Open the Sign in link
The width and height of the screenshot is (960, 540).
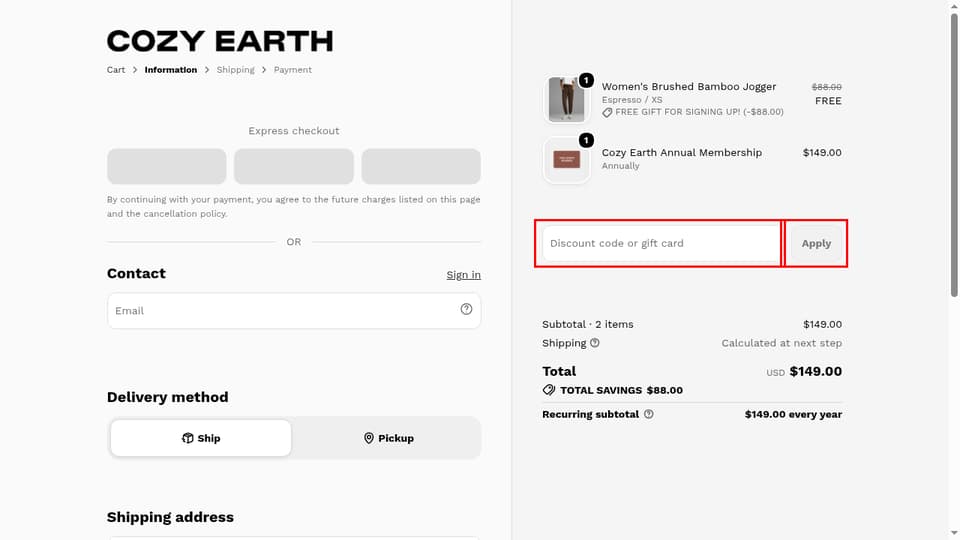click(463, 275)
